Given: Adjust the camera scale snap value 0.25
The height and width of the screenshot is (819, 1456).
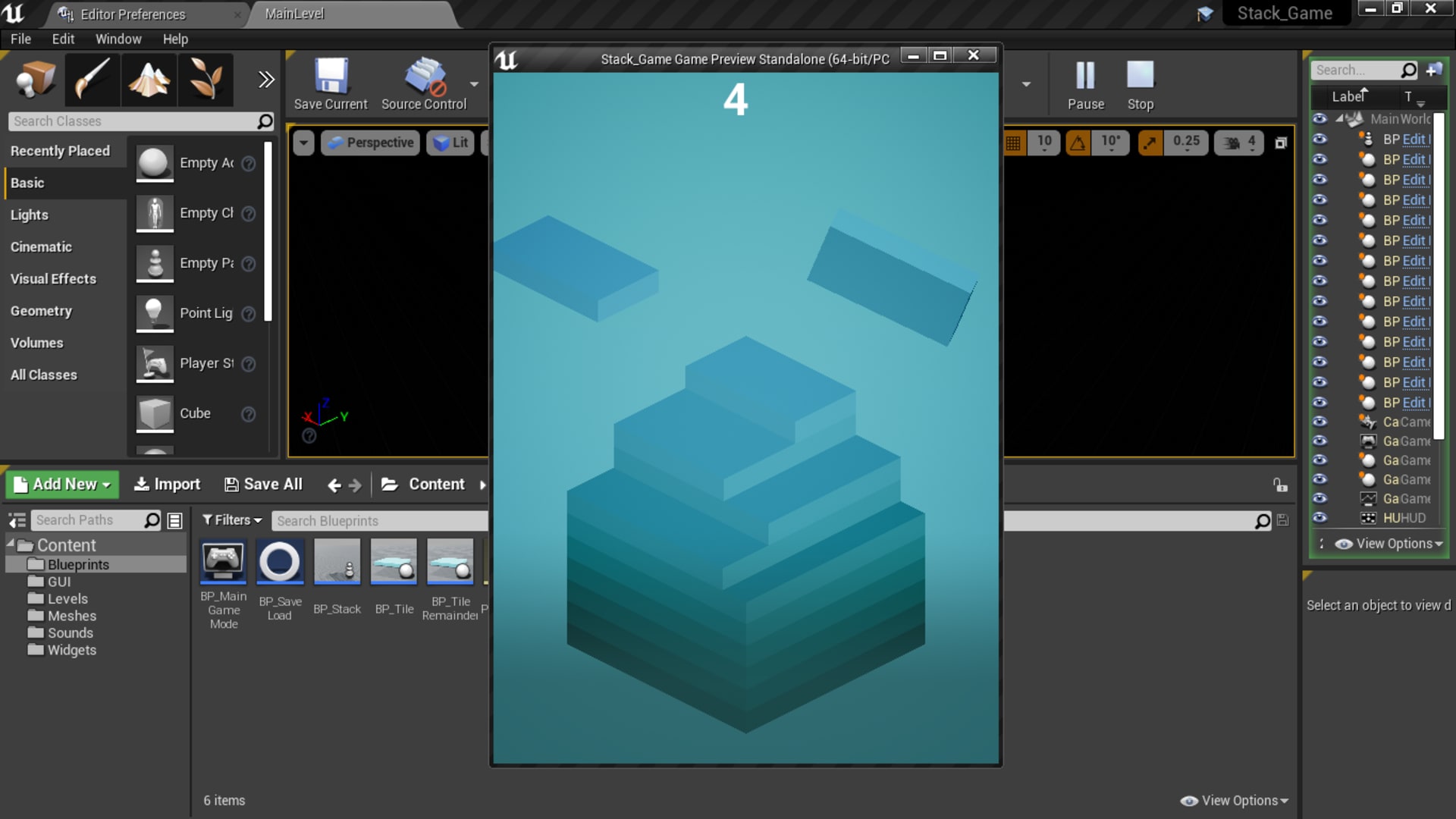Looking at the screenshot, I should pos(1186,142).
